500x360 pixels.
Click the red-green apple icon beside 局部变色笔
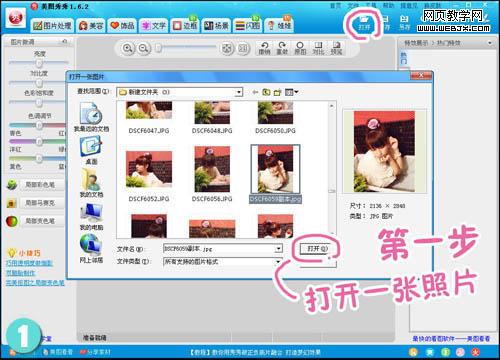click(12, 221)
